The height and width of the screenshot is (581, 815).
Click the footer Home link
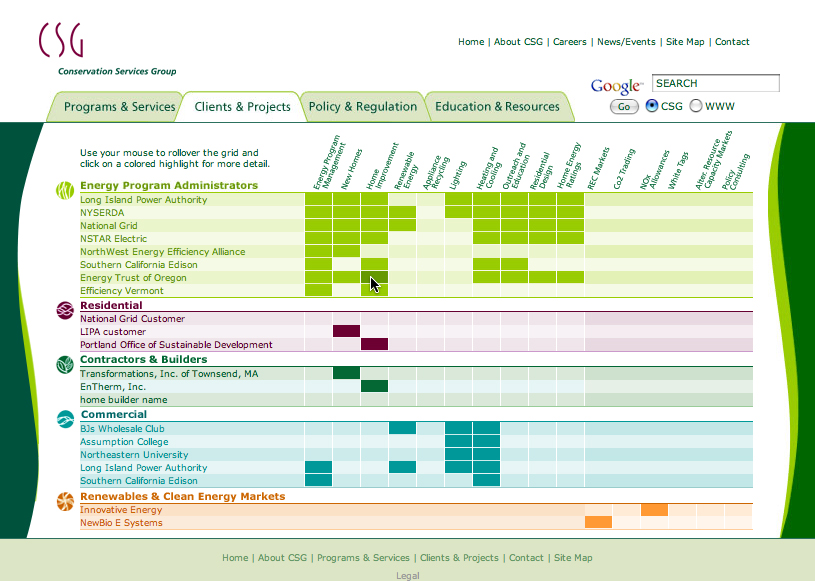click(235, 558)
